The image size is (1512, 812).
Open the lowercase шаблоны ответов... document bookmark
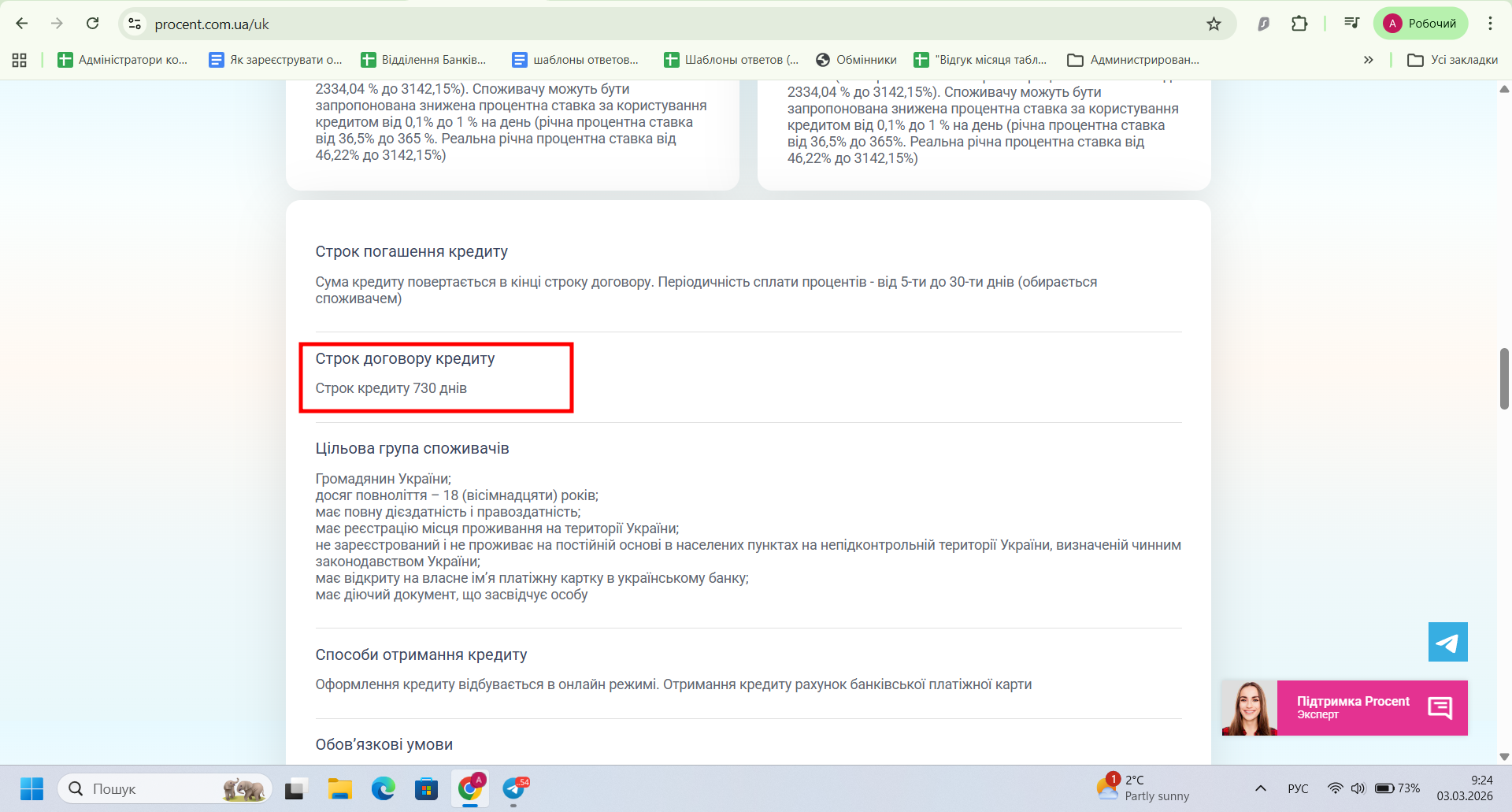[x=575, y=60]
